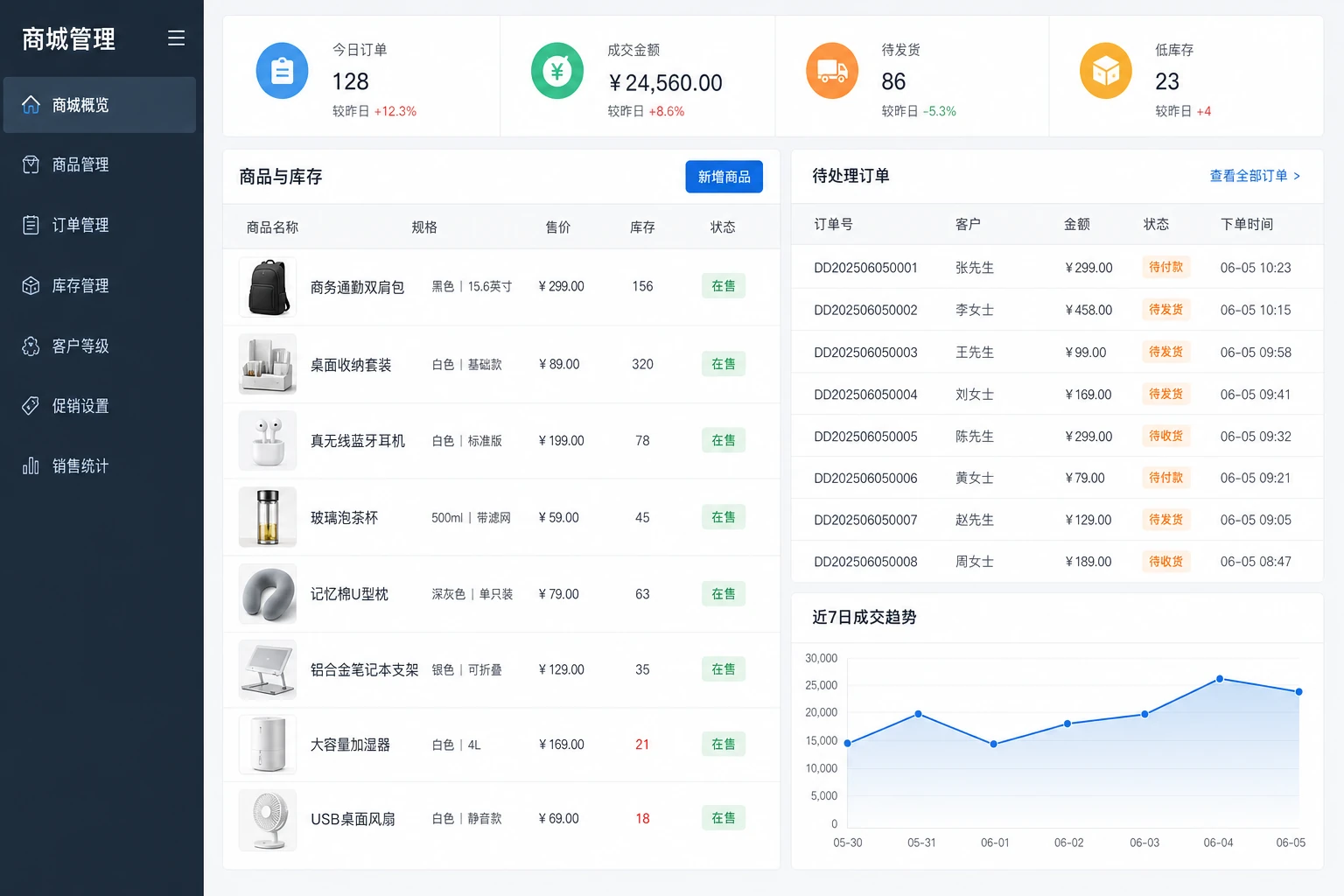Click the 待付款 tag on order DD202506050001
Image resolution: width=1344 pixels, height=896 pixels.
click(x=1165, y=267)
